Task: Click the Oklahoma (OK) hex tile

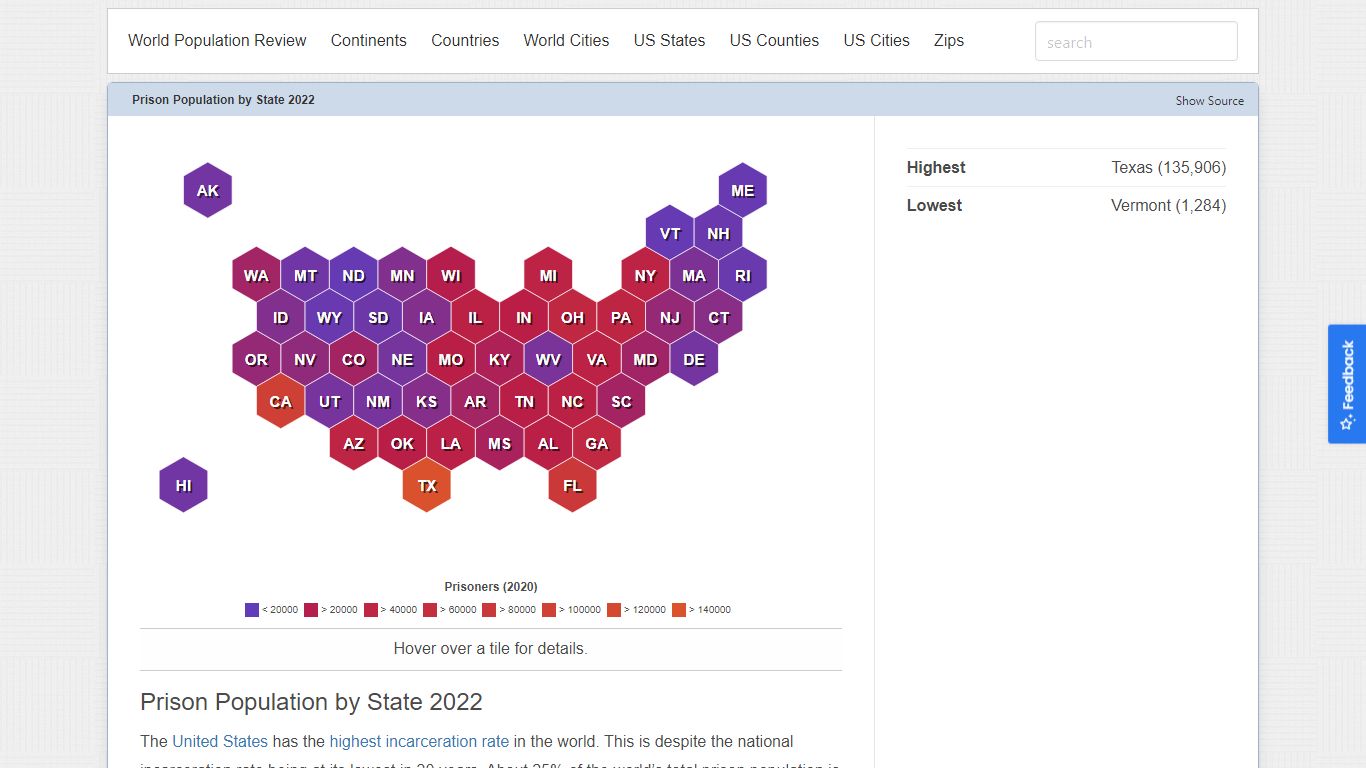Action: [x=403, y=443]
